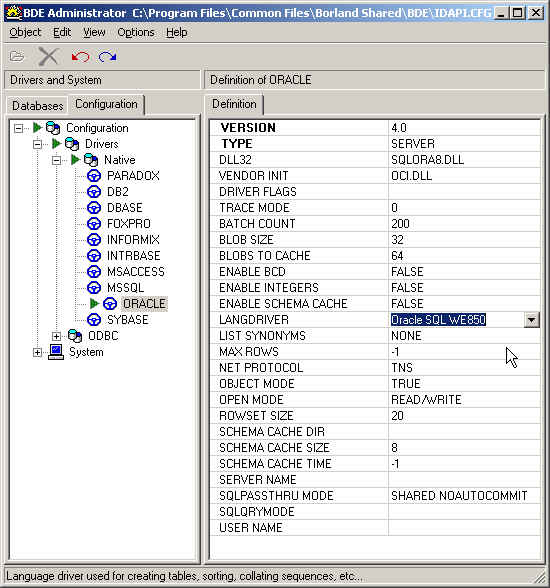Viewport: 550px width, 588px height.
Task: Click the DB2 driver icon
Action: (x=94, y=192)
